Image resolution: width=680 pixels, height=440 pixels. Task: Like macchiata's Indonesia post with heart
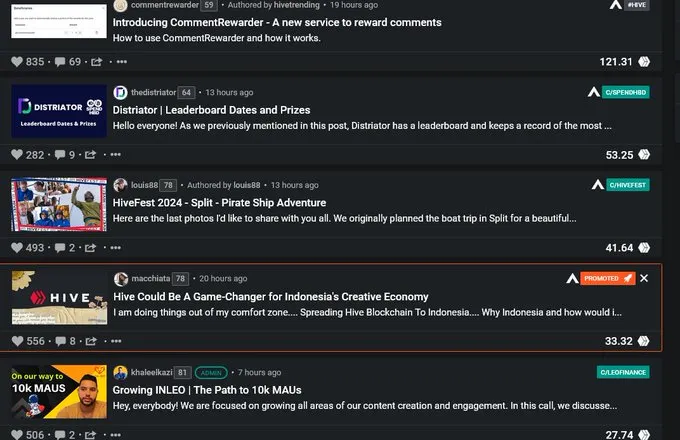(x=17, y=341)
